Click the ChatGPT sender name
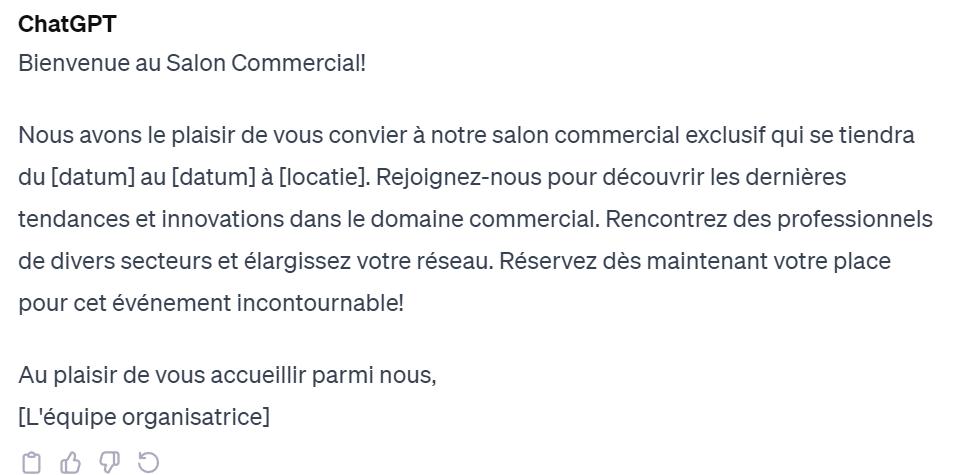 tap(67, 24)
